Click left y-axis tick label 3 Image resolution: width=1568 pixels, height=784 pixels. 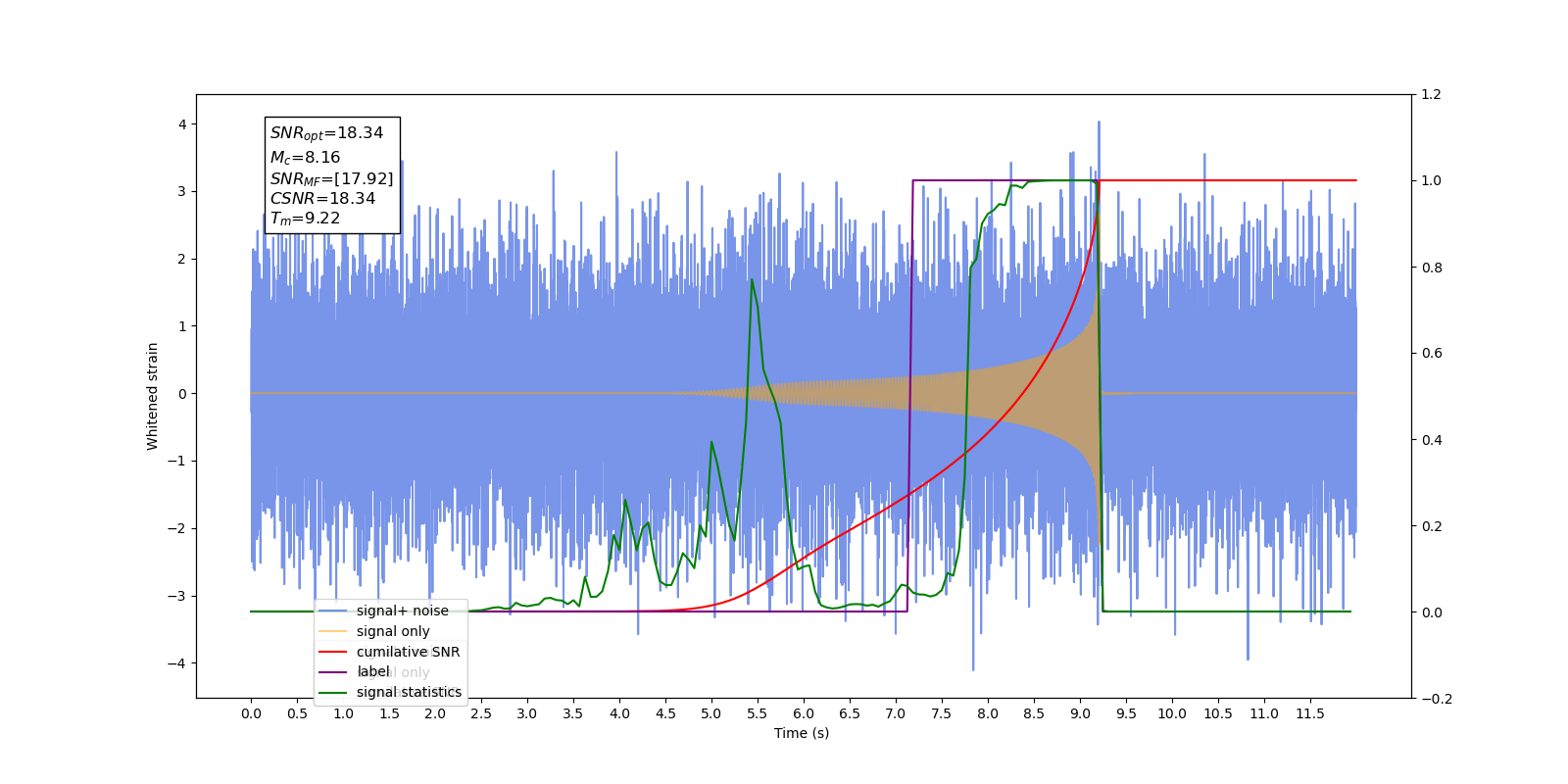[182, 191]
